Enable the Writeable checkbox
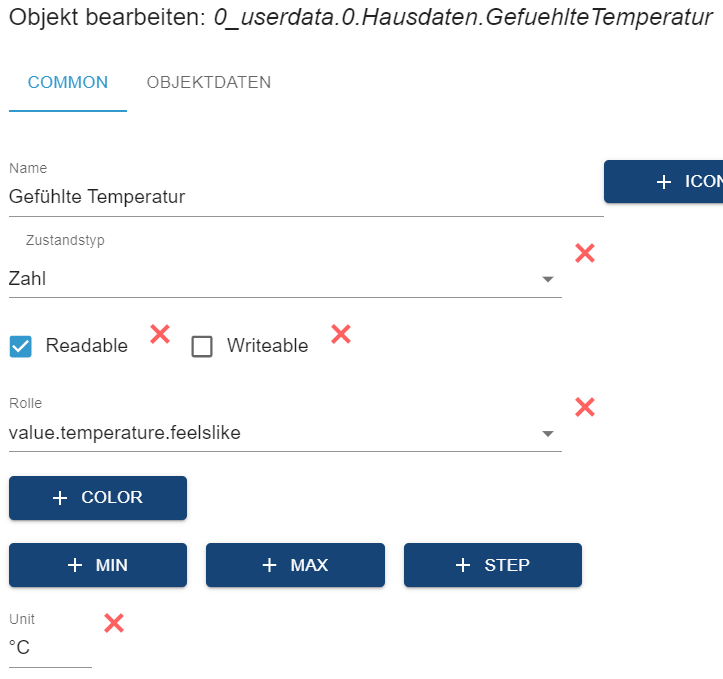 point(202,346)
